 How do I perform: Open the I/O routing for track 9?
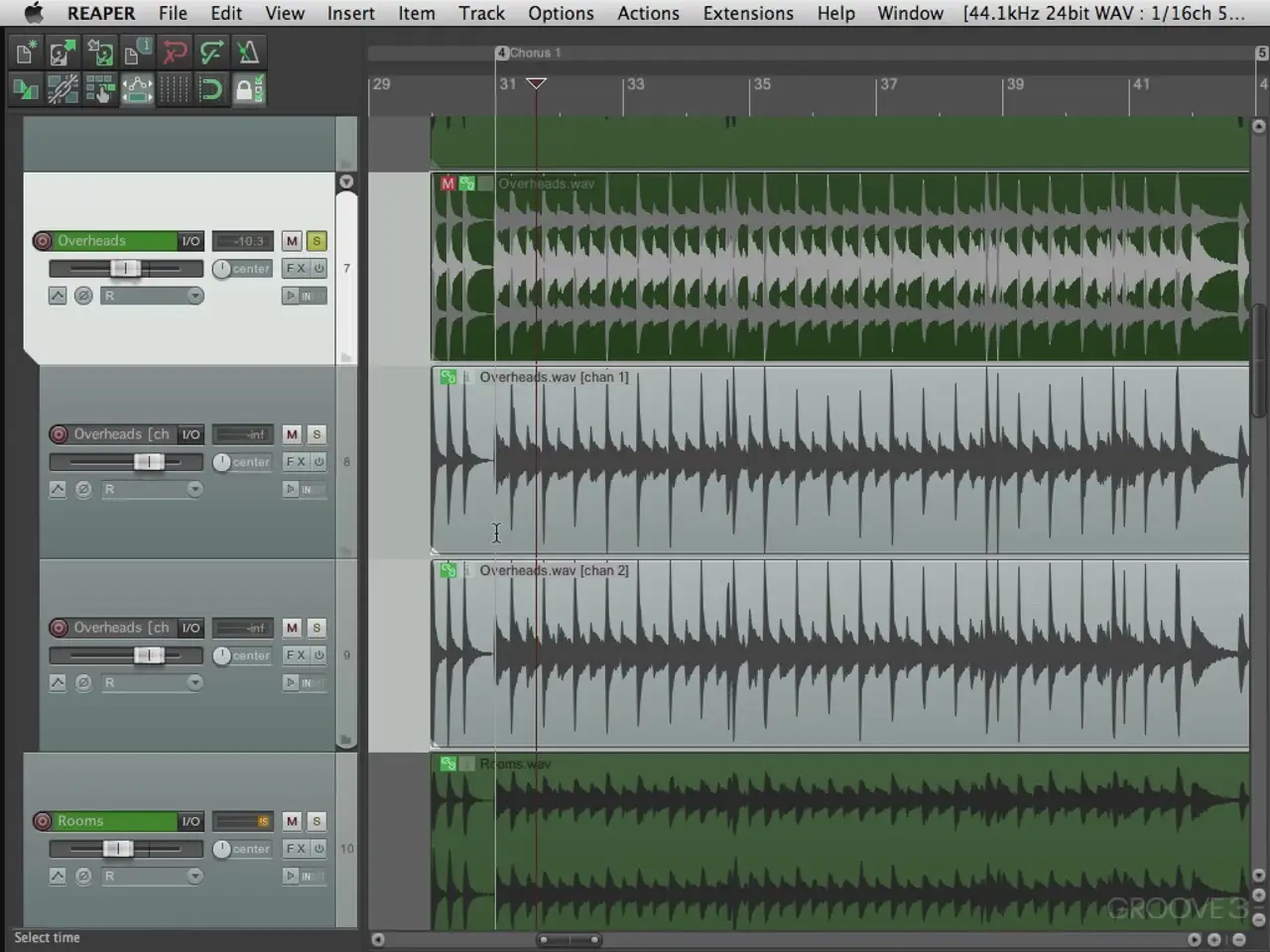coord(190,628)
